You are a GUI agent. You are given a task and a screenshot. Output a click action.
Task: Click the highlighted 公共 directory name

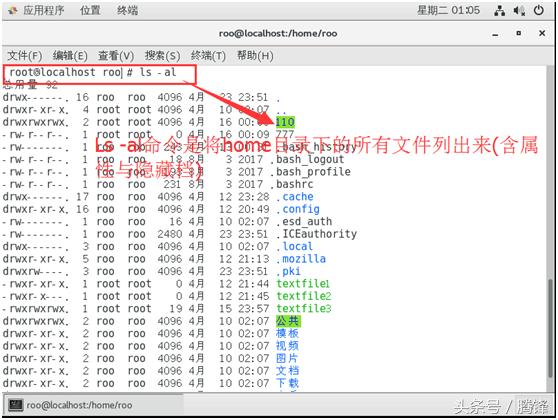tap(288, 321)
